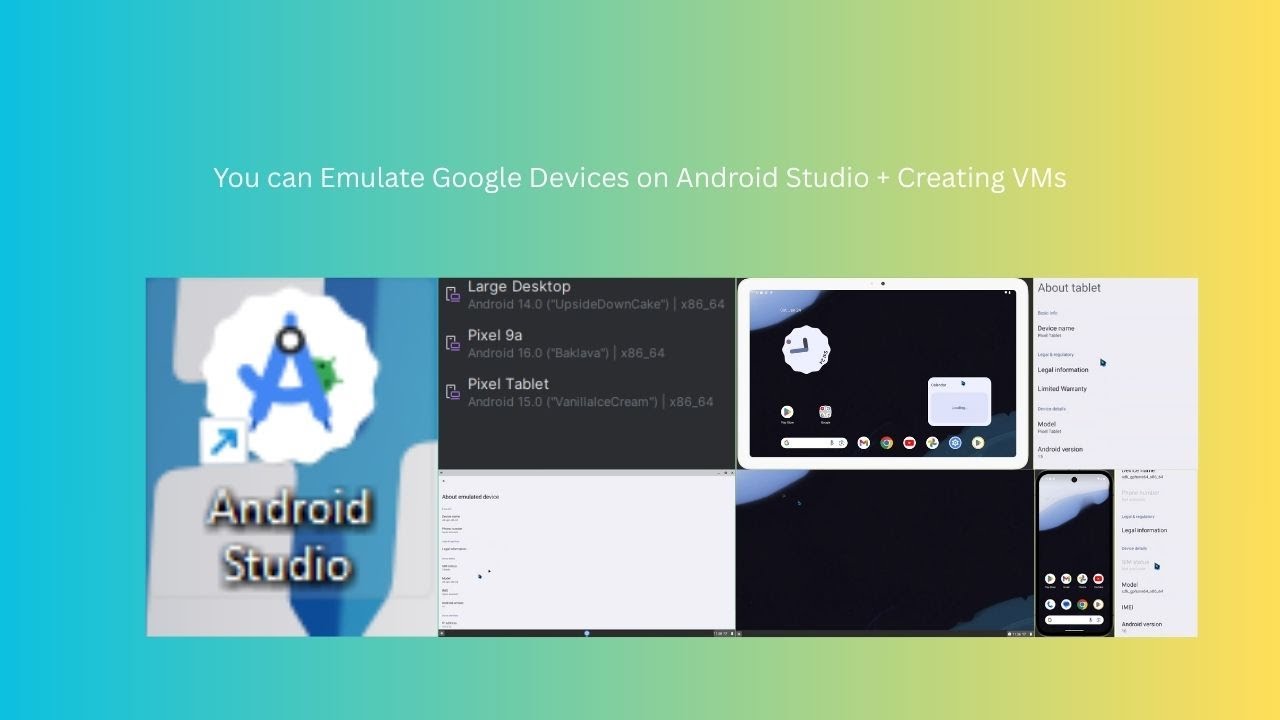Tap the microphone in tablet search bar

pos(832,443)
